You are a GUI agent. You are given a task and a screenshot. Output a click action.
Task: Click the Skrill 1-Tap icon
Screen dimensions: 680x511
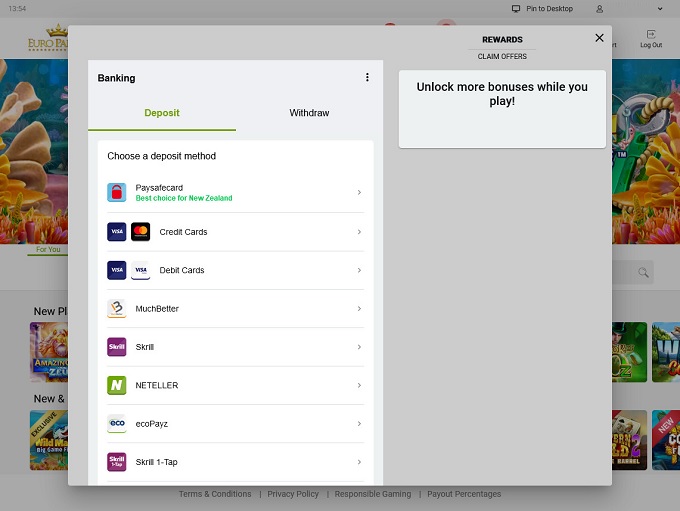click(x=117, y=462)
